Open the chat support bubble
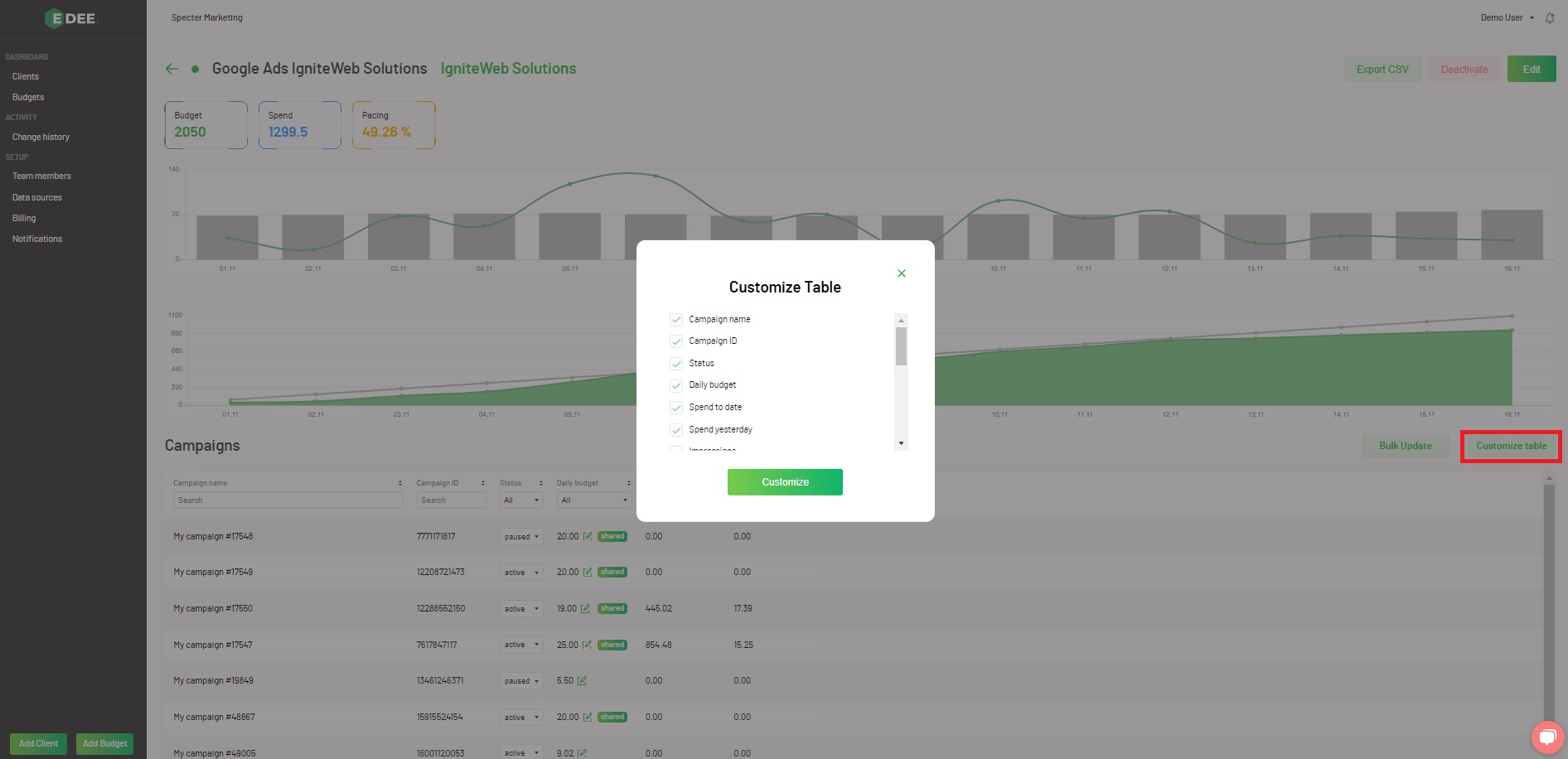The width and height of the screenshot is (1568, 759). [1546, 737]
